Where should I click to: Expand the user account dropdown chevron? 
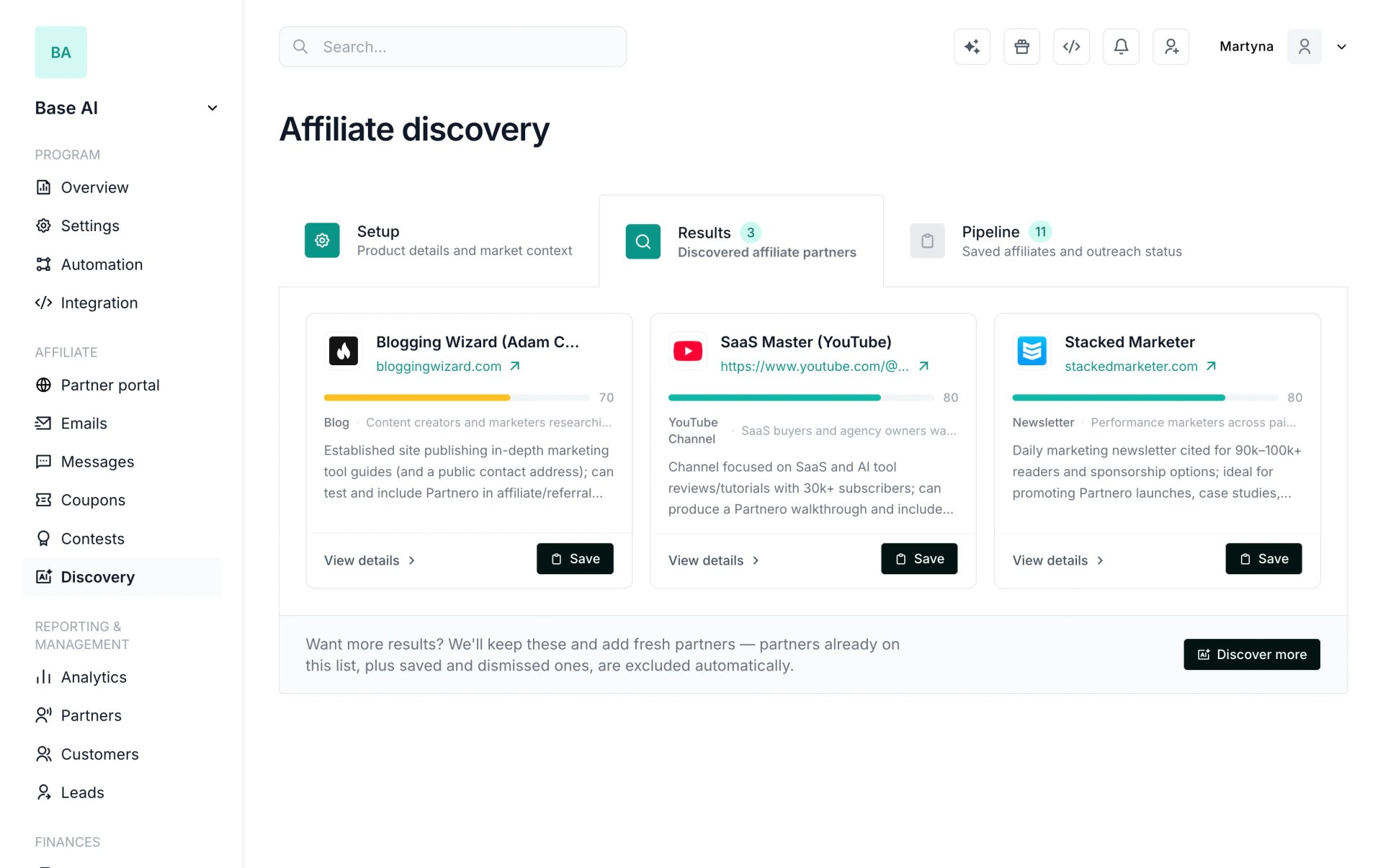(x=1341, y=47)
